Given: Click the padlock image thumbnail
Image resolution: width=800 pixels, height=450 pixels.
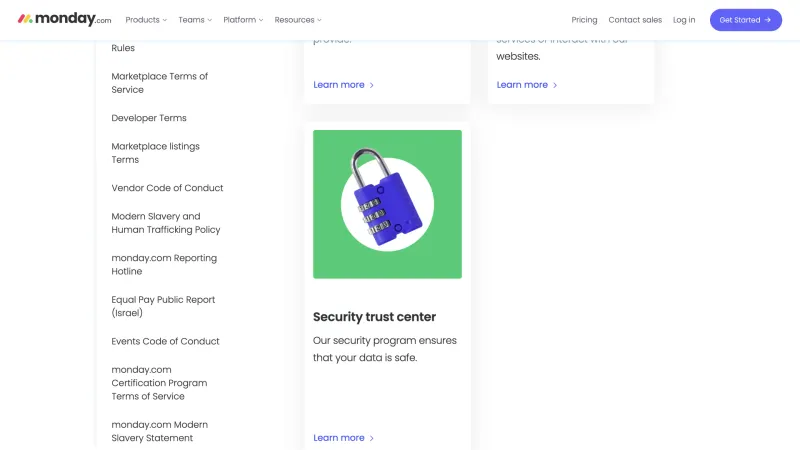Looking at the screenshot, I should pos(387,204).
